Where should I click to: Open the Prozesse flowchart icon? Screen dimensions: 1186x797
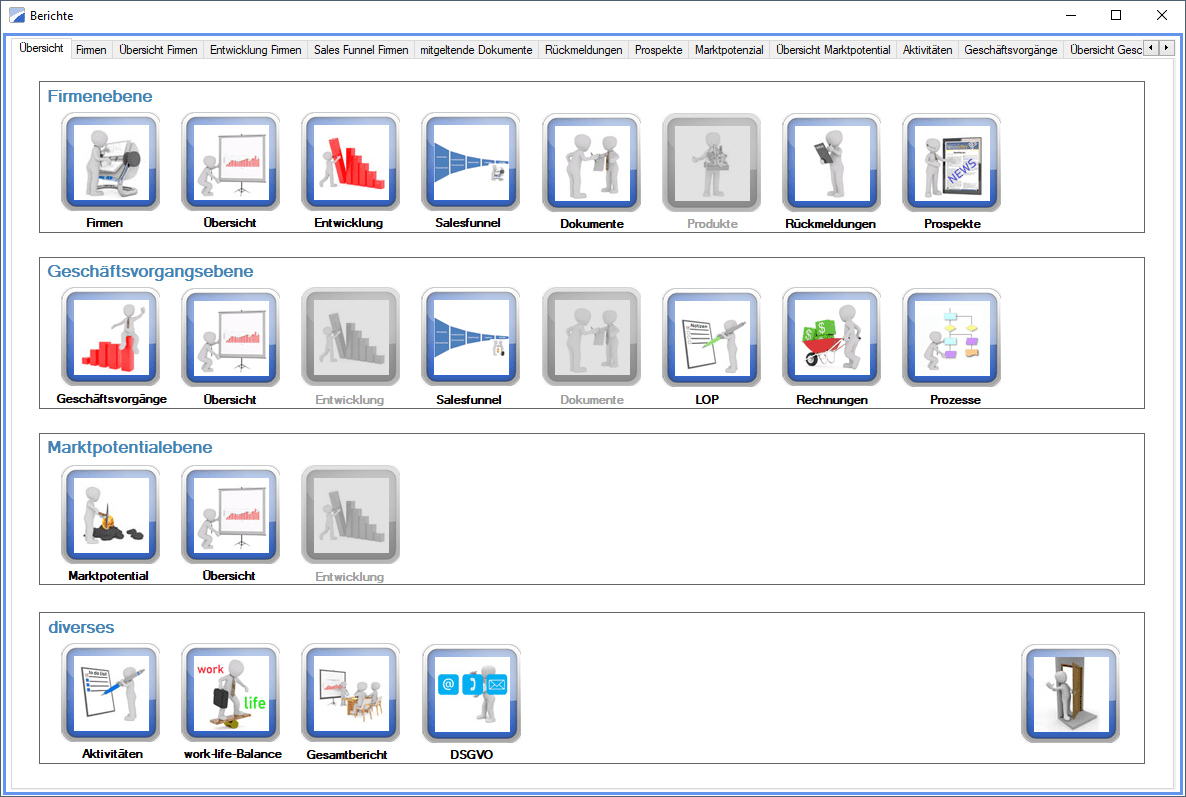(951, 338)
